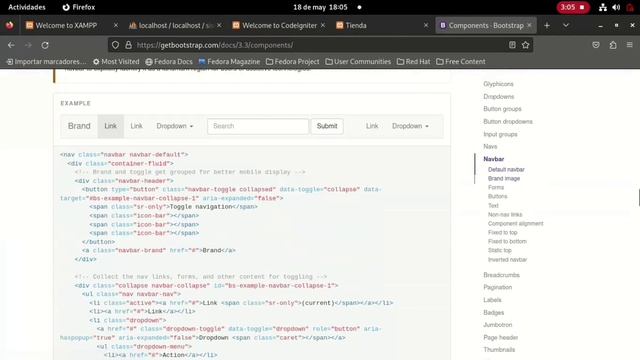
Task: Expand the Fedora Project bookmark folder
Action: coord(292,62)
